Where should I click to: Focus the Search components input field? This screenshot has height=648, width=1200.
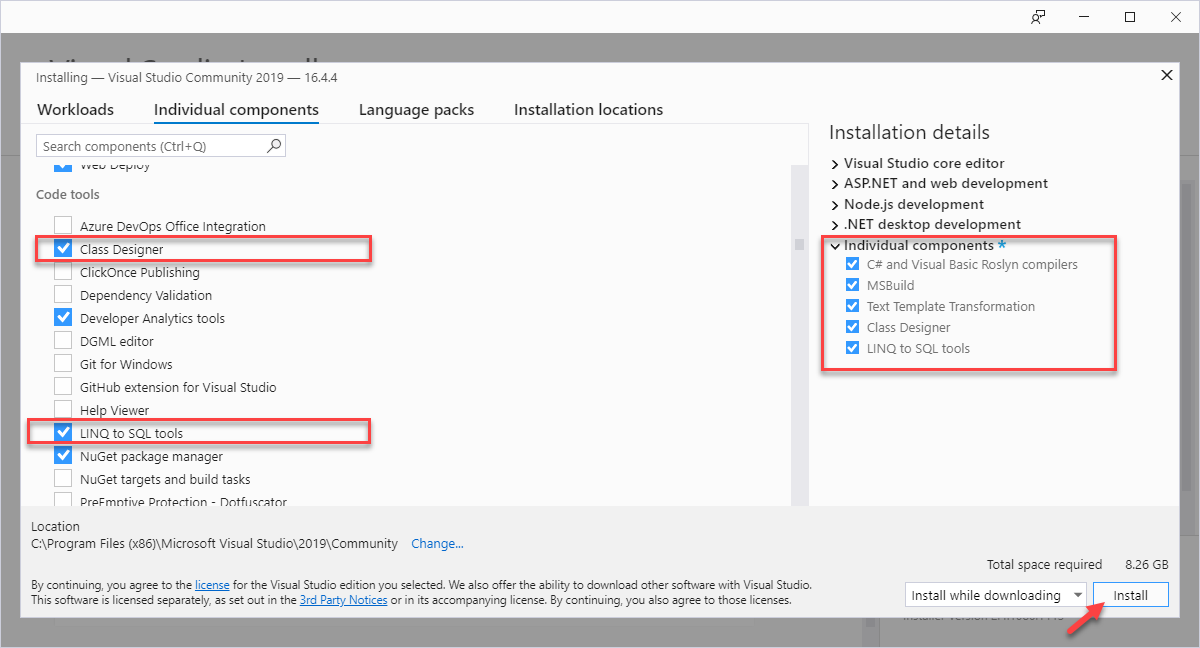tap(161, 146)
